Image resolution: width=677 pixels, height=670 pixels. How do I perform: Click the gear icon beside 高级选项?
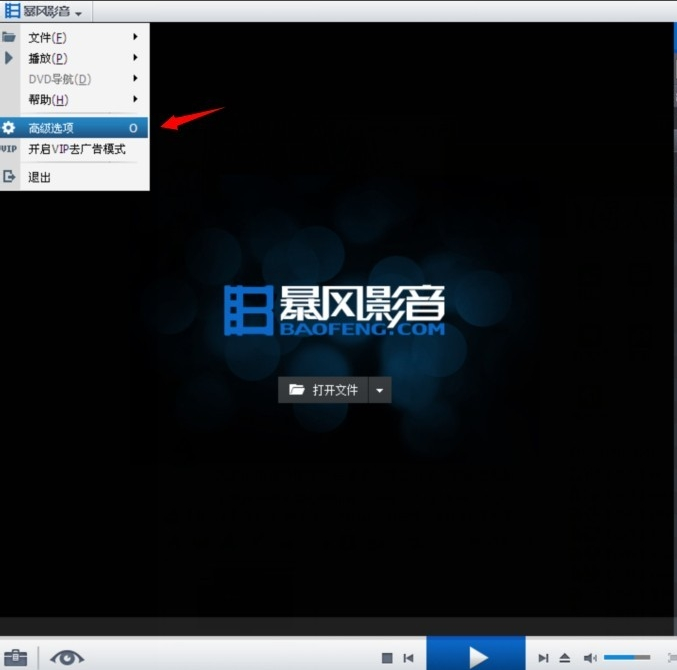[8, 128]
